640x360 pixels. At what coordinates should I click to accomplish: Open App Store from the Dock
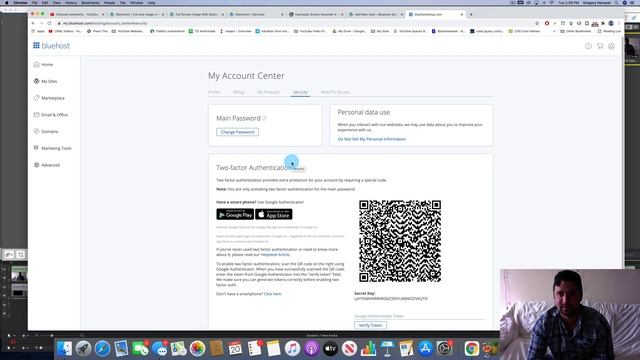(x=425, y=349)
